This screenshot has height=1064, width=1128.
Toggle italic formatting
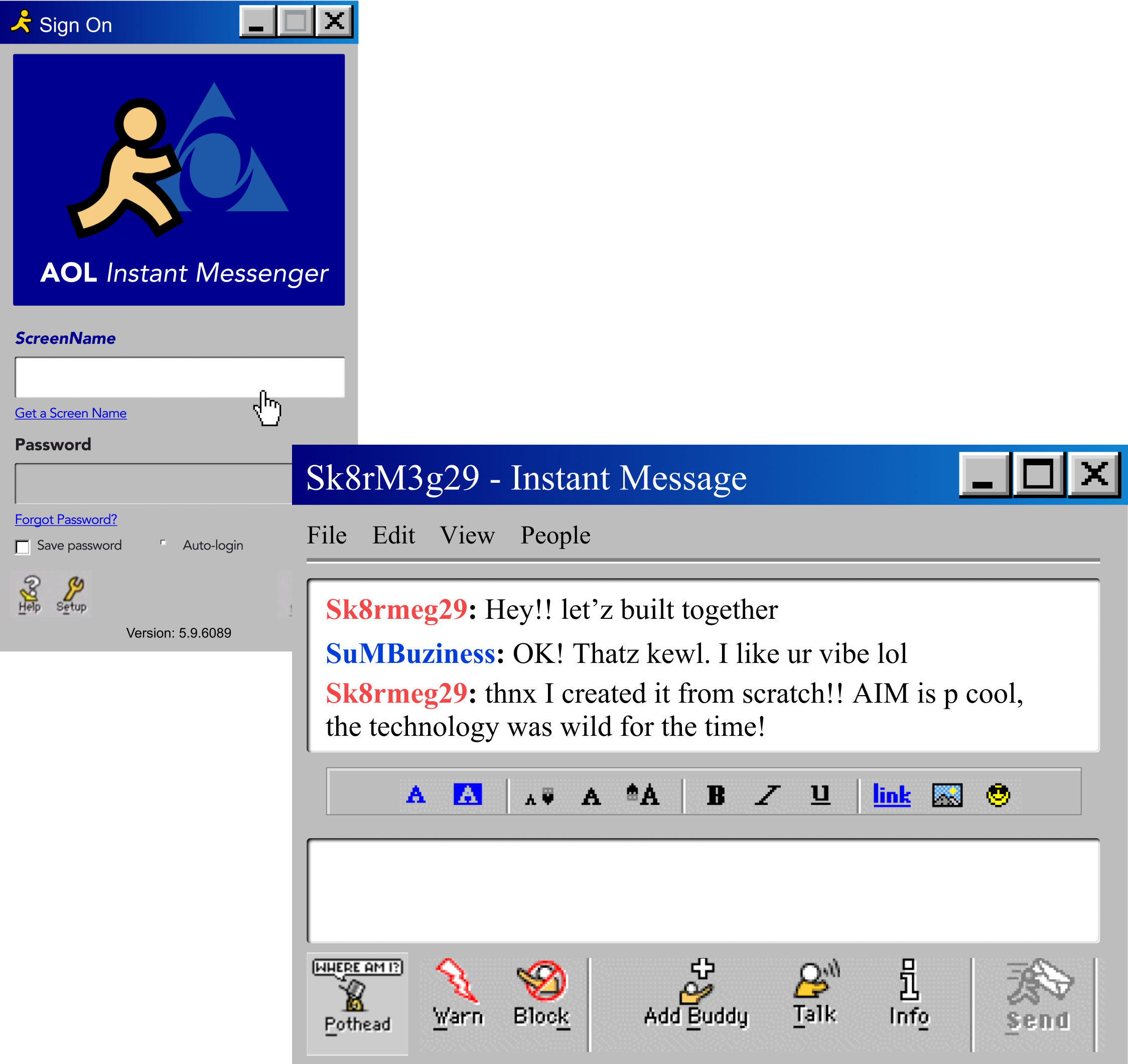[768, 795]
